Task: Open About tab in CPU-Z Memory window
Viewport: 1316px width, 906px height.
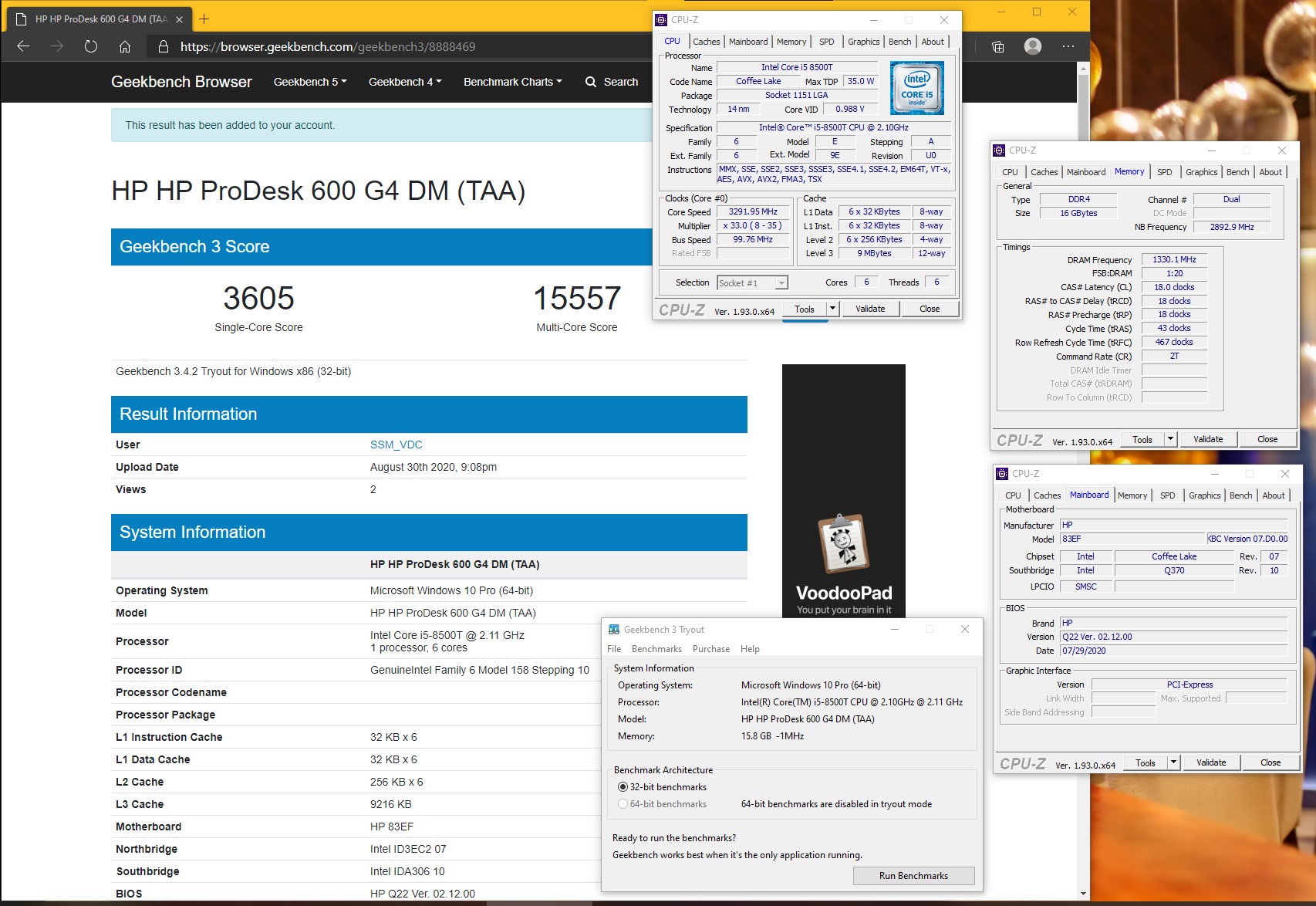Action: coord(1270,172)
